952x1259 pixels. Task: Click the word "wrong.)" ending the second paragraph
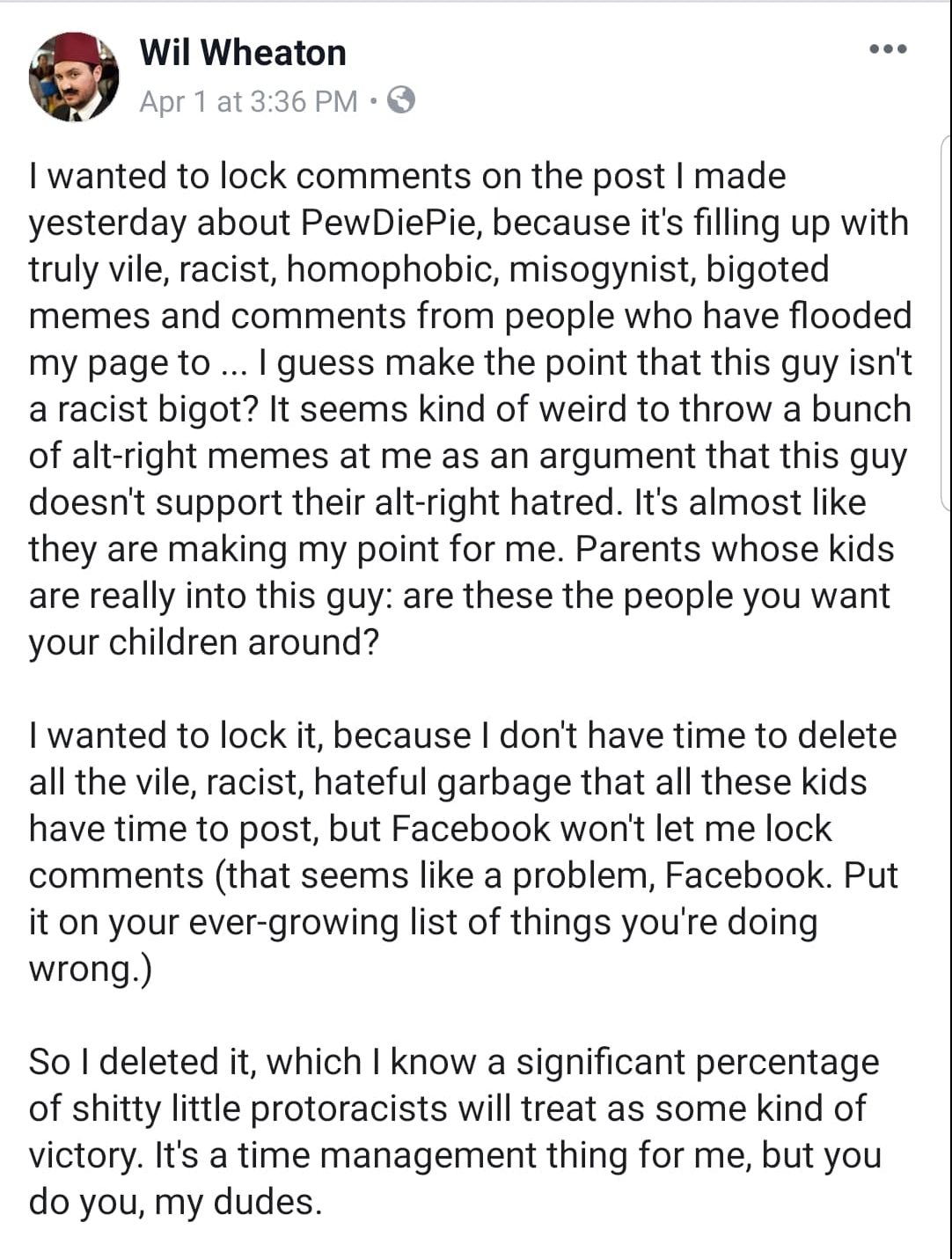point(90,969)
